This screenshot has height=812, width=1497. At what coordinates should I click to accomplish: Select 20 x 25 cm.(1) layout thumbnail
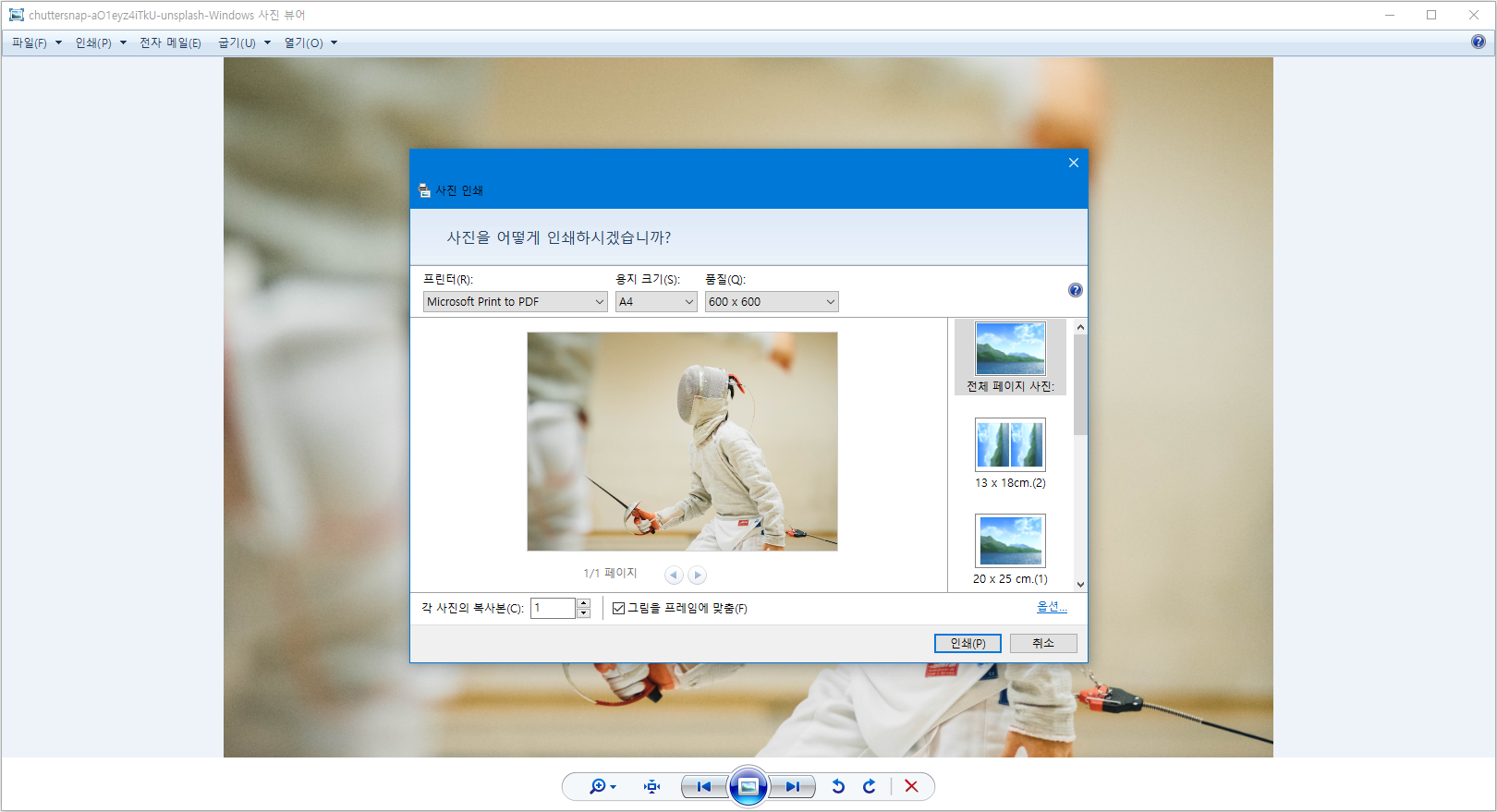tap(1010, 550)
